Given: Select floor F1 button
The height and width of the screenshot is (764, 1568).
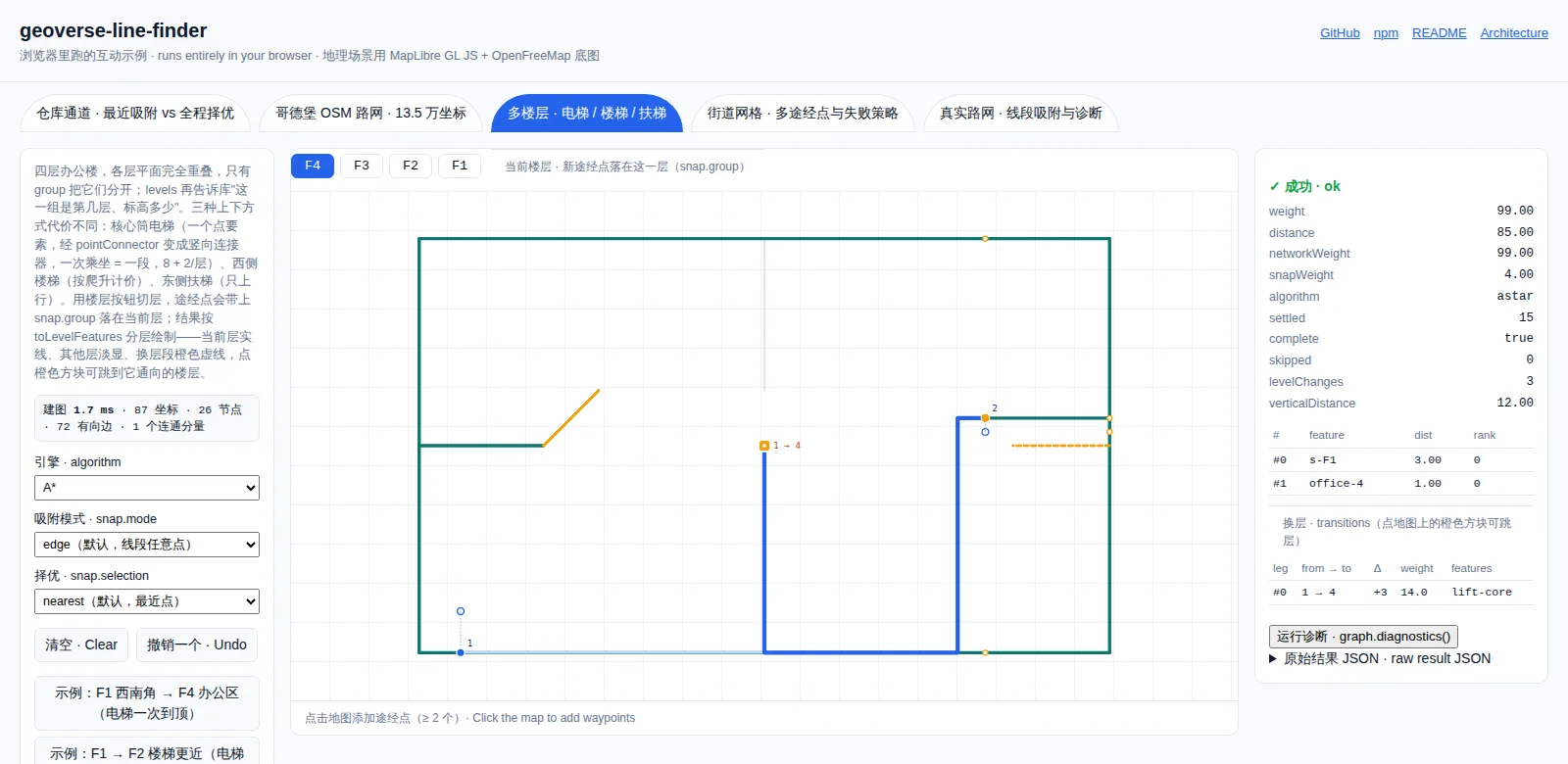Looking at the screenshot, I should click(460, 166).
